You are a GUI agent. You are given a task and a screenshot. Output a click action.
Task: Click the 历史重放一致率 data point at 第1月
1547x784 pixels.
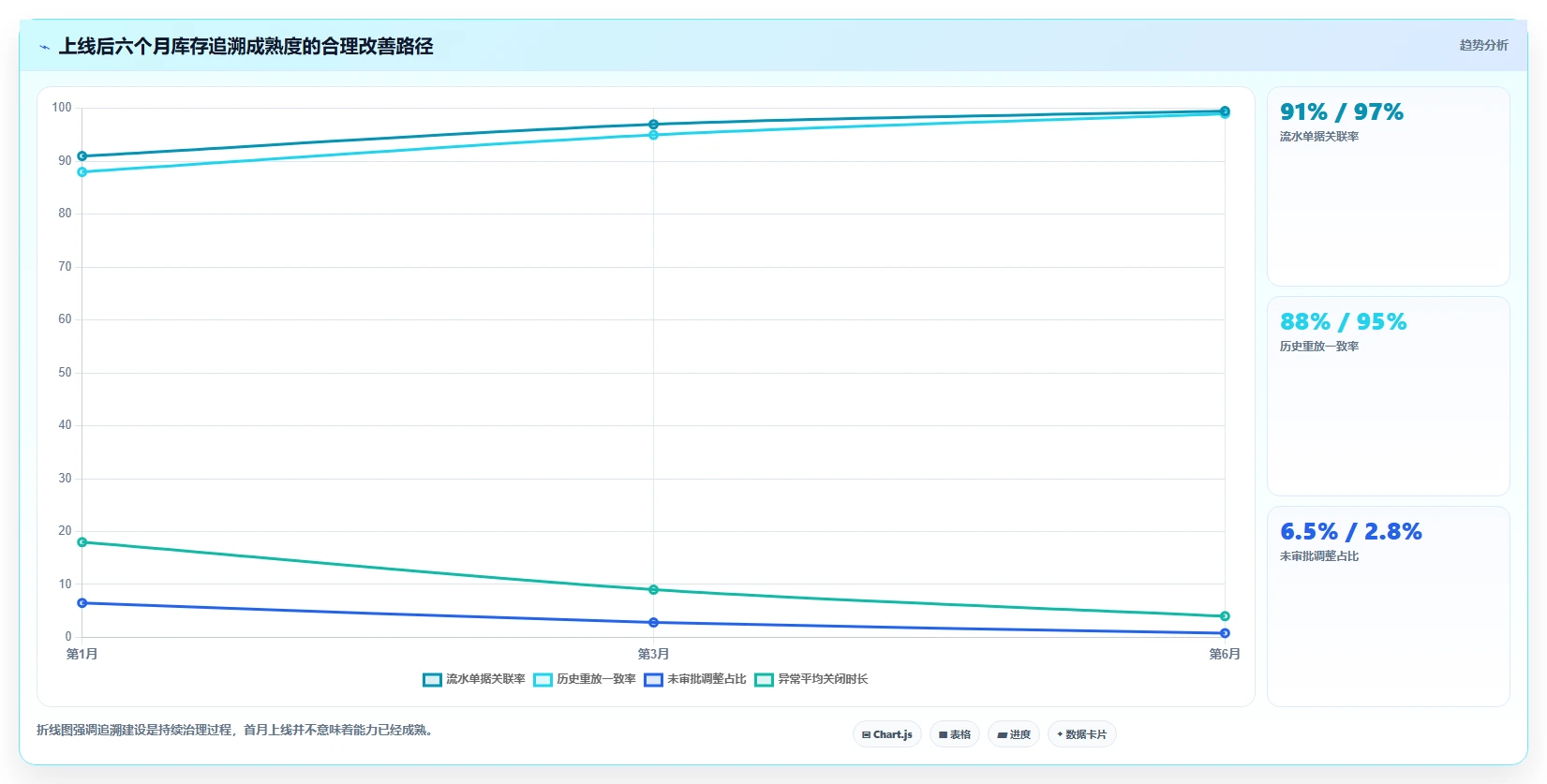pyautogui.click(x=82, y=172)
